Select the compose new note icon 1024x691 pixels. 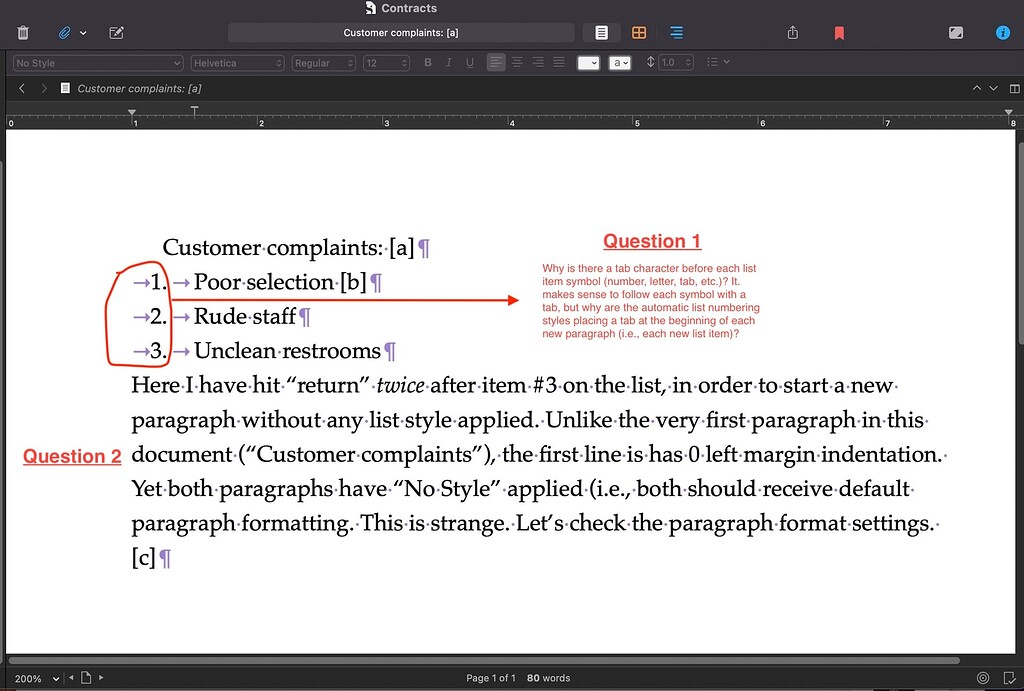coord(115,33)
